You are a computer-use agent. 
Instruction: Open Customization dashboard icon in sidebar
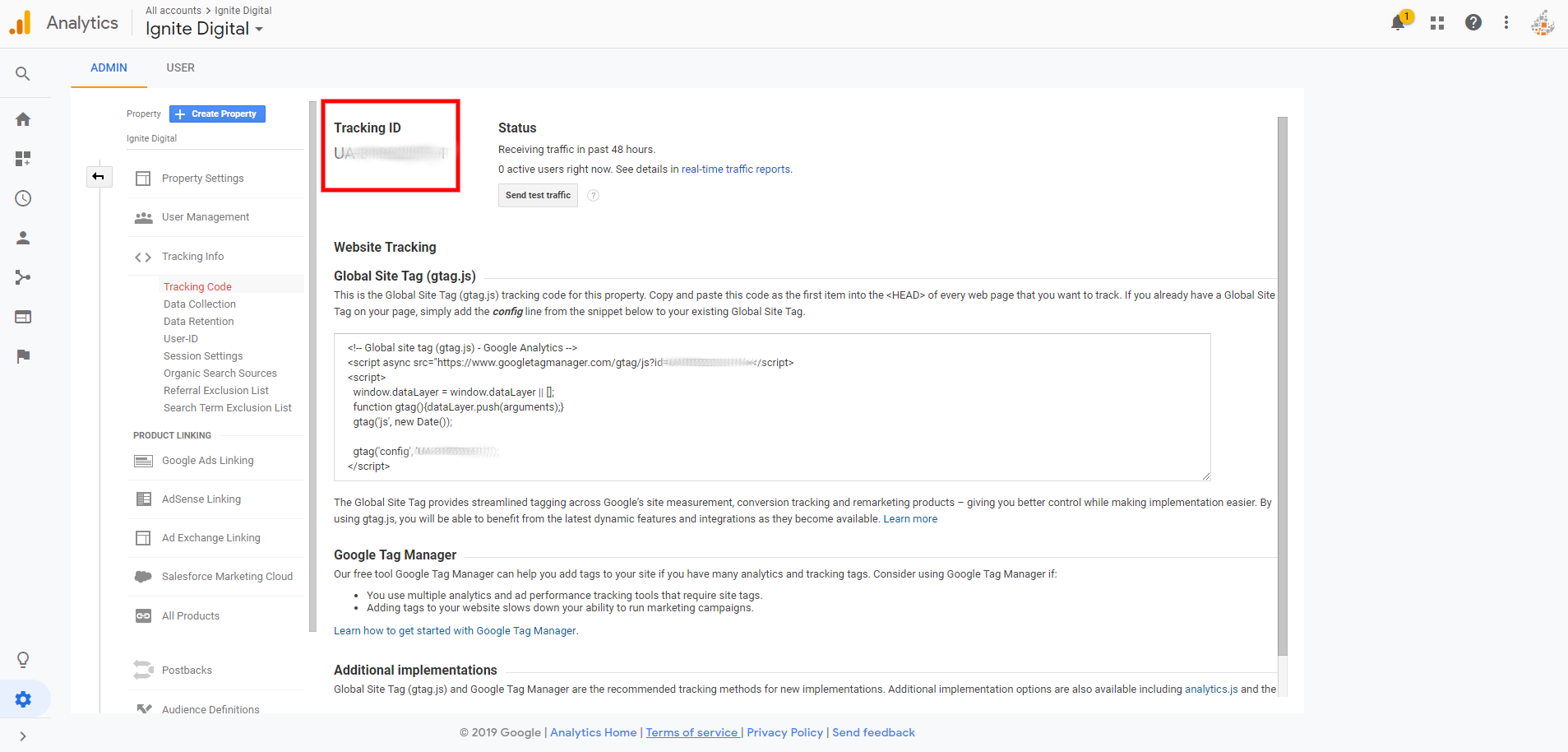tap(23, 159)
